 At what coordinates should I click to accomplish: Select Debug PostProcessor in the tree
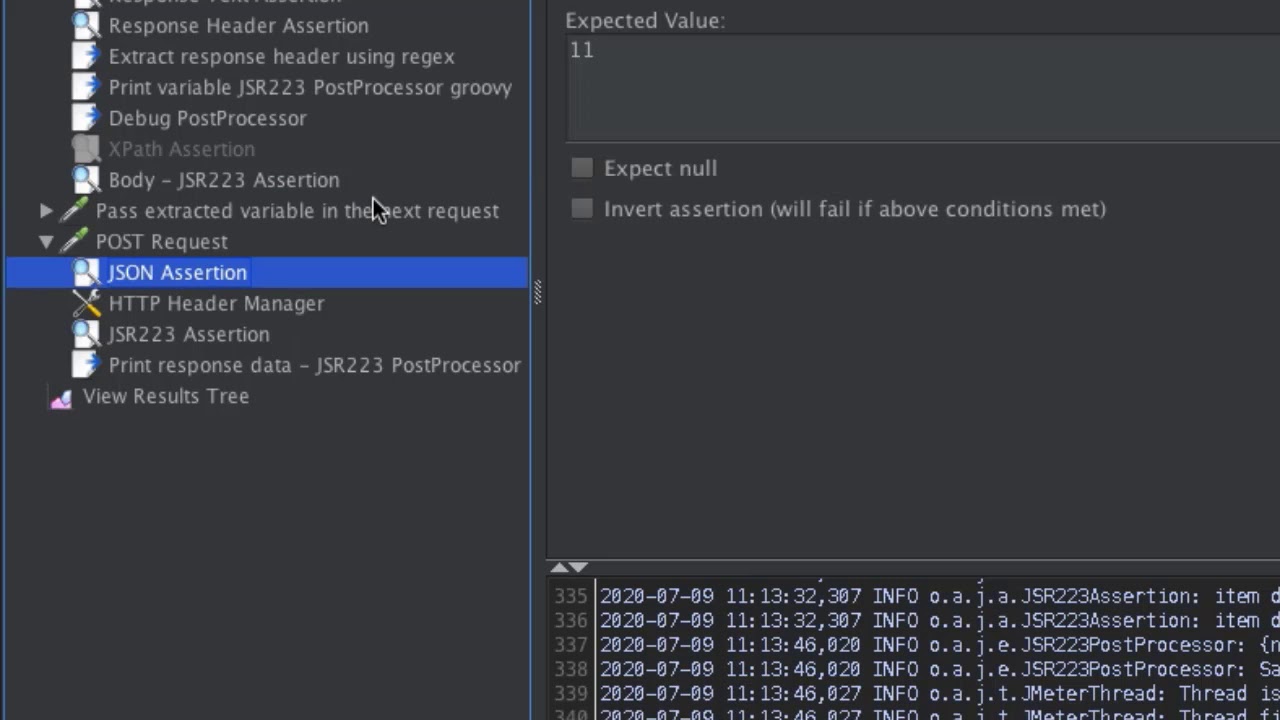point(207,119)
